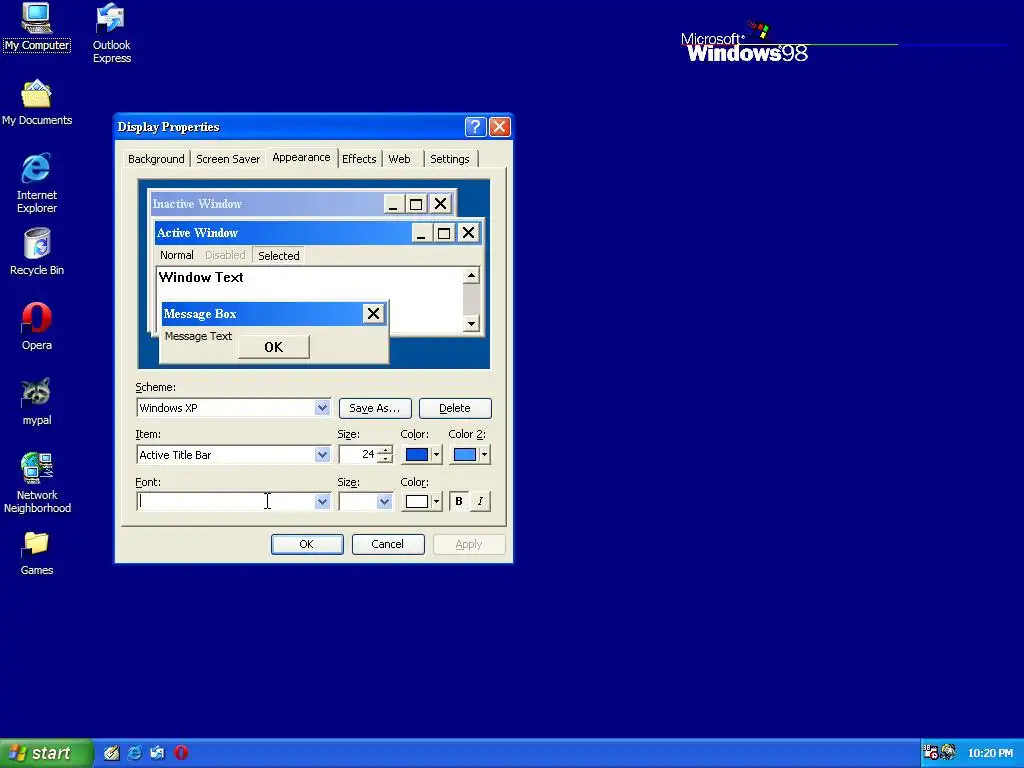The height and width of the screenshot is (768, 1024).
Task: Select the Internet Explorer desktop icon
Action: click(x=37, y=183)
